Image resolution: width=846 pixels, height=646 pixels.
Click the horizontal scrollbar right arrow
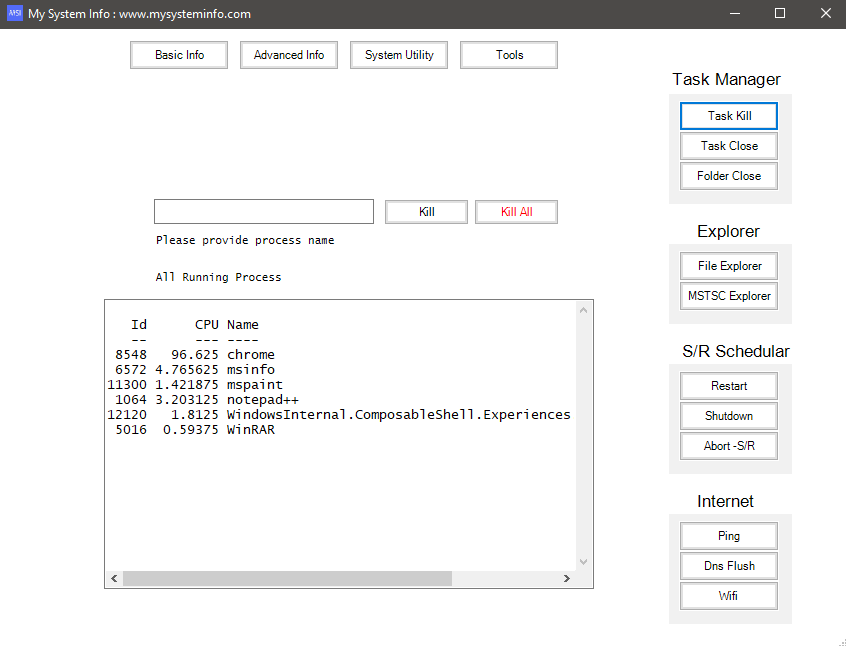coord(567,579)
